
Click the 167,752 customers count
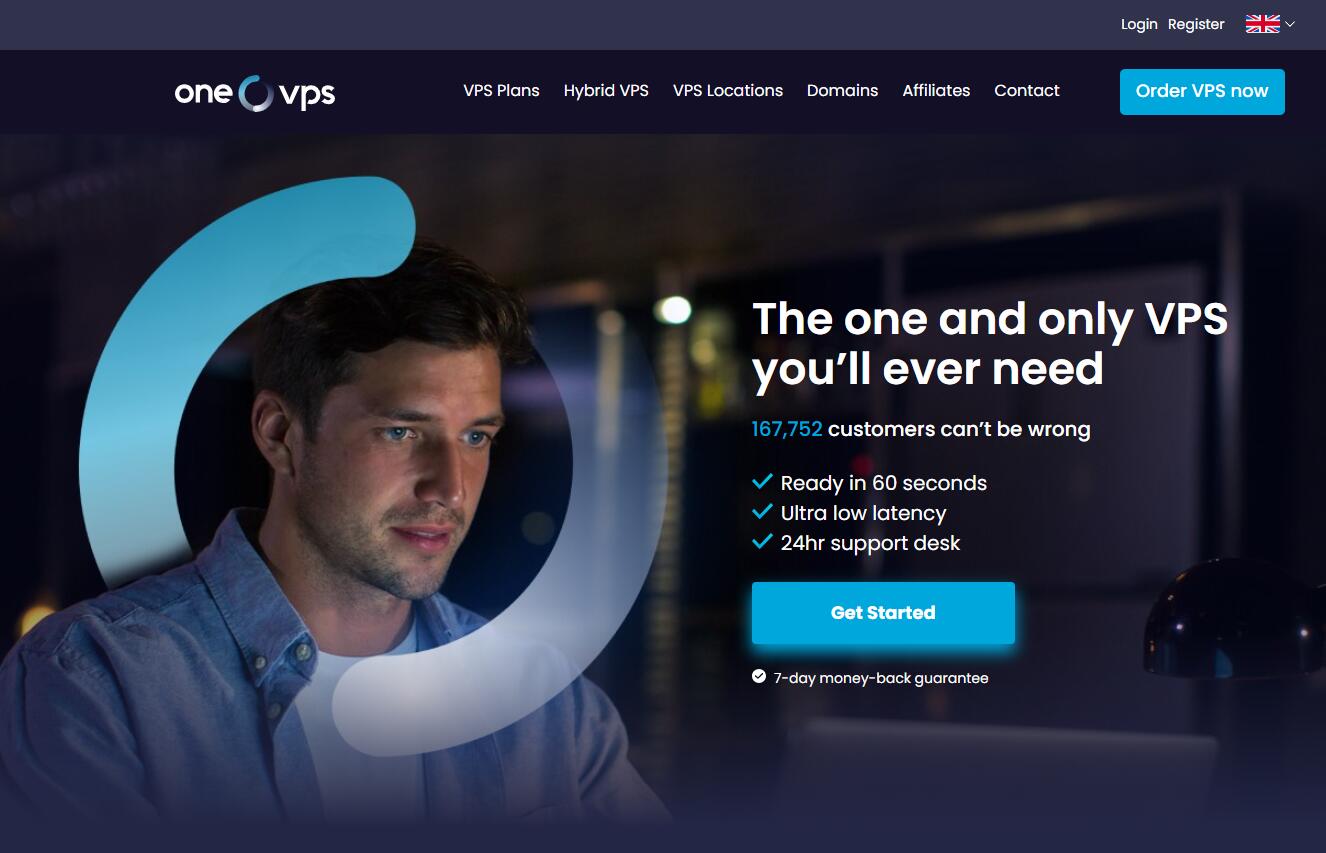[787, 429]
